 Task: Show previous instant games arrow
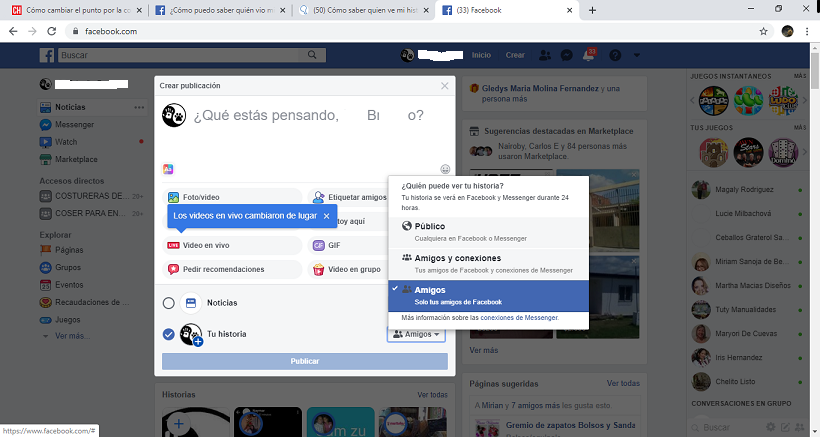[692, 100]
